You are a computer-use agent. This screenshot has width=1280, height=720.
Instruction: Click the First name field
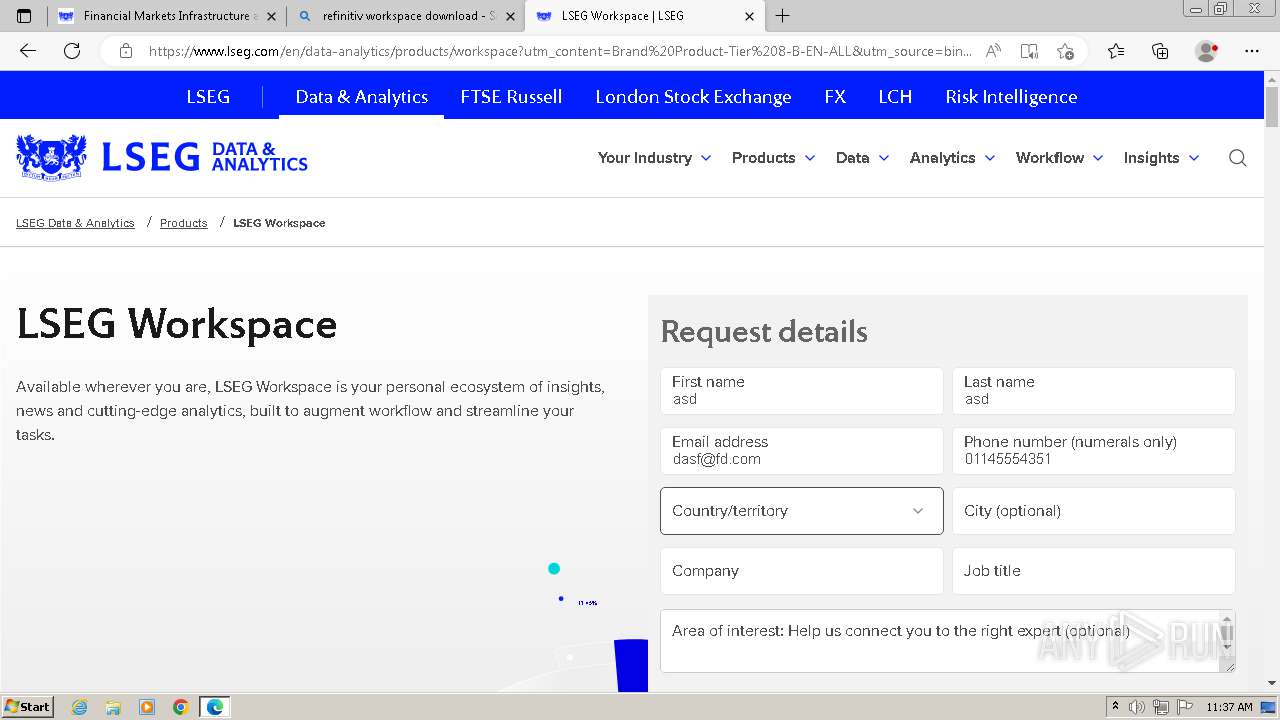[x=801, y=391]
